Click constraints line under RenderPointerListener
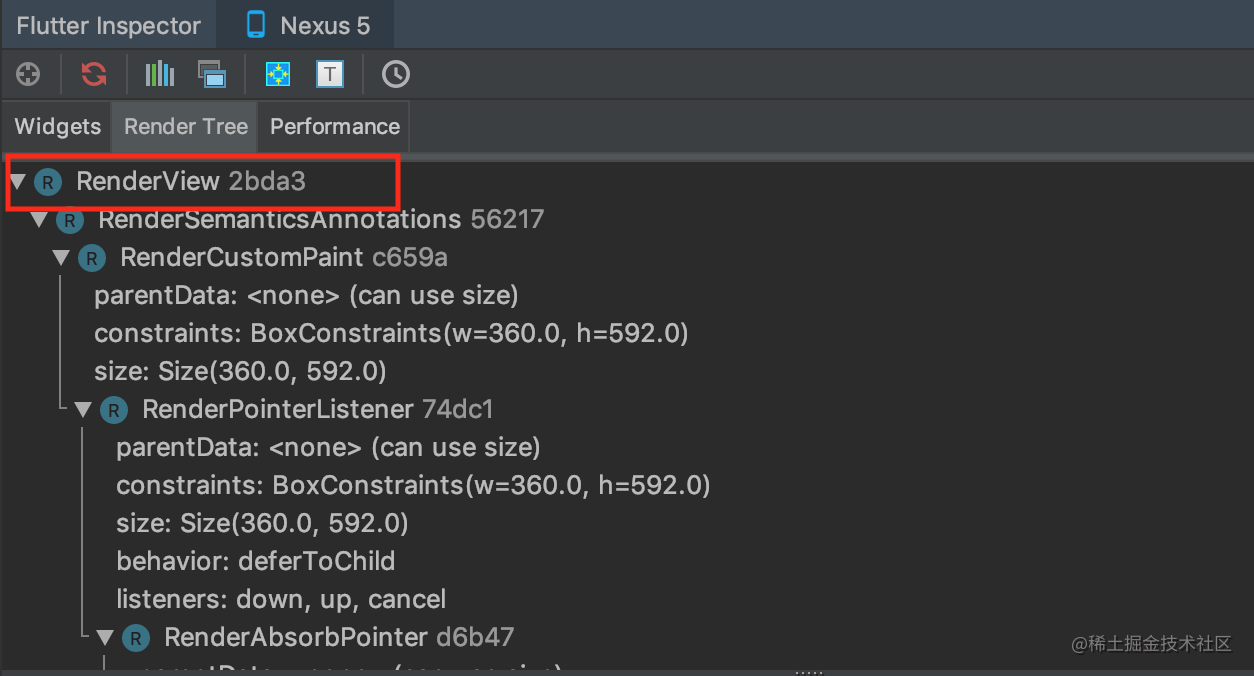This screenshot has height=676, width=1254. point(413,485)
